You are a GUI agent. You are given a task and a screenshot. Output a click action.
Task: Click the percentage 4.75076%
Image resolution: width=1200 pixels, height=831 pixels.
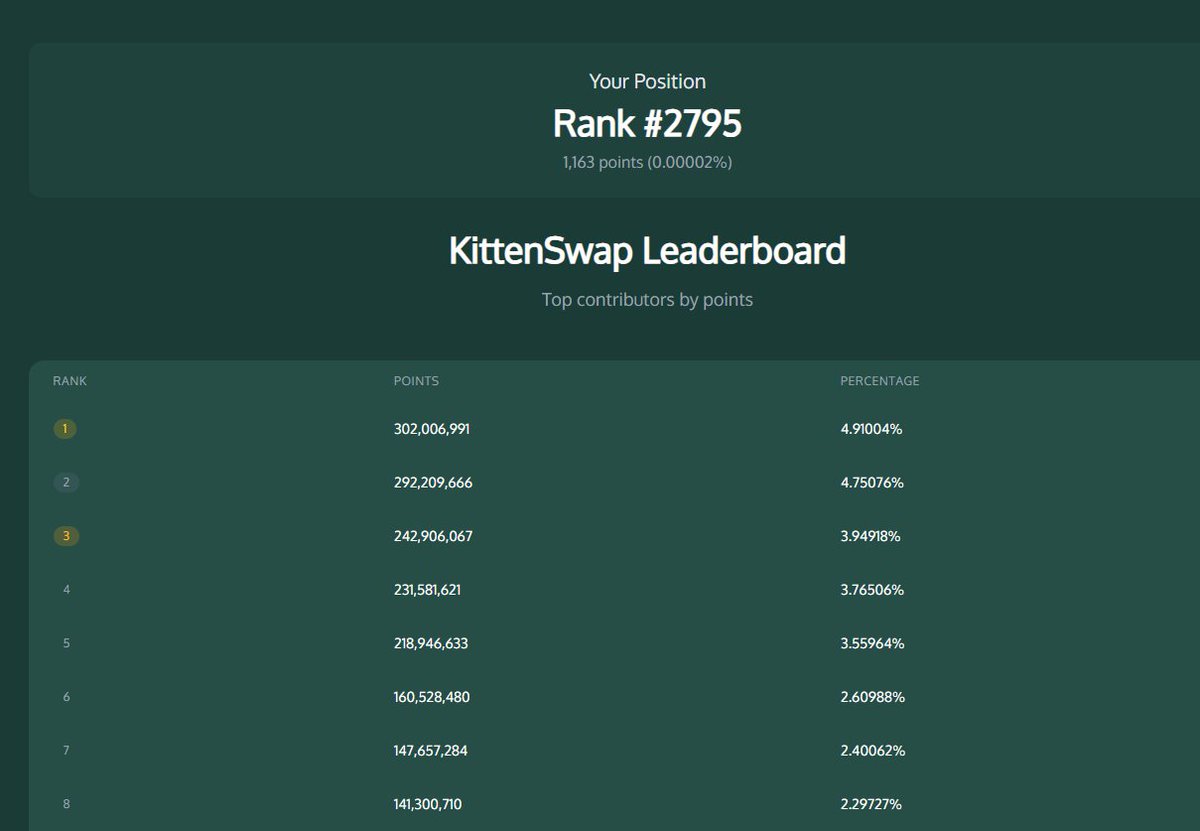point(872,483)
